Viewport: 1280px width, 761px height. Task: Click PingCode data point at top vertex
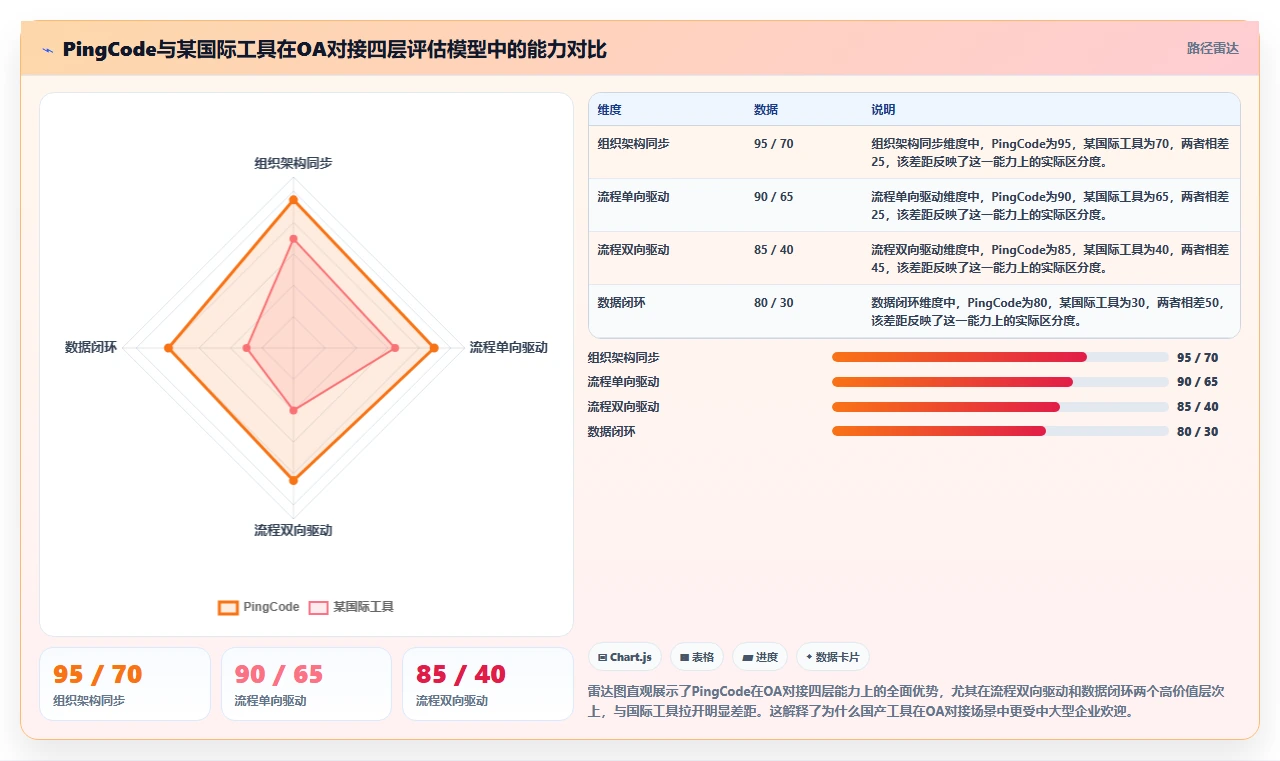coord(293,200)
